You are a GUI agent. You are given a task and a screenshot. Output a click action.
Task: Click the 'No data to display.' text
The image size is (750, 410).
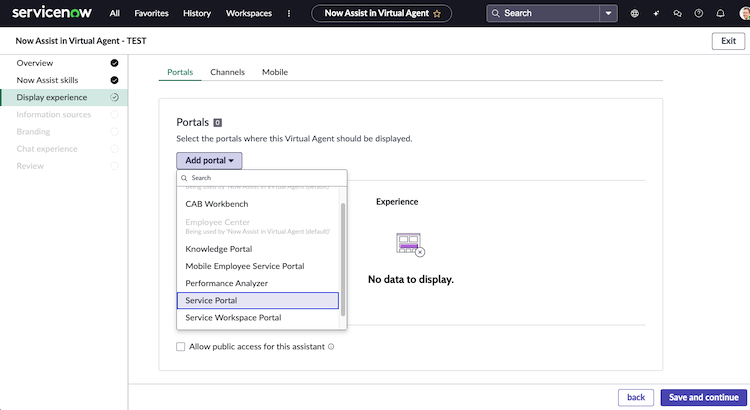410,279
